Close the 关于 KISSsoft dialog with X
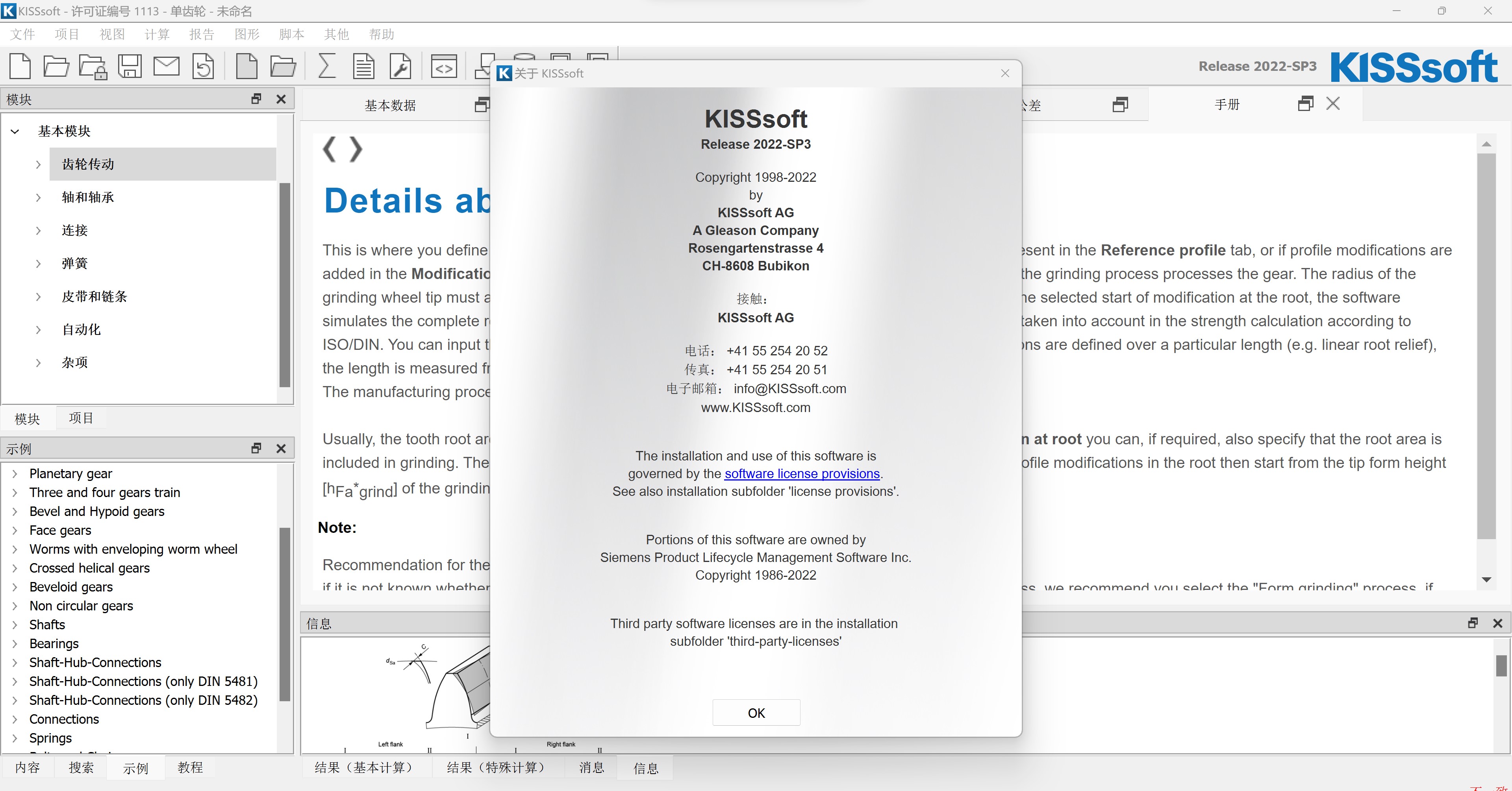The width and height of the screenshot is (1512, 791). point(1005,73)
